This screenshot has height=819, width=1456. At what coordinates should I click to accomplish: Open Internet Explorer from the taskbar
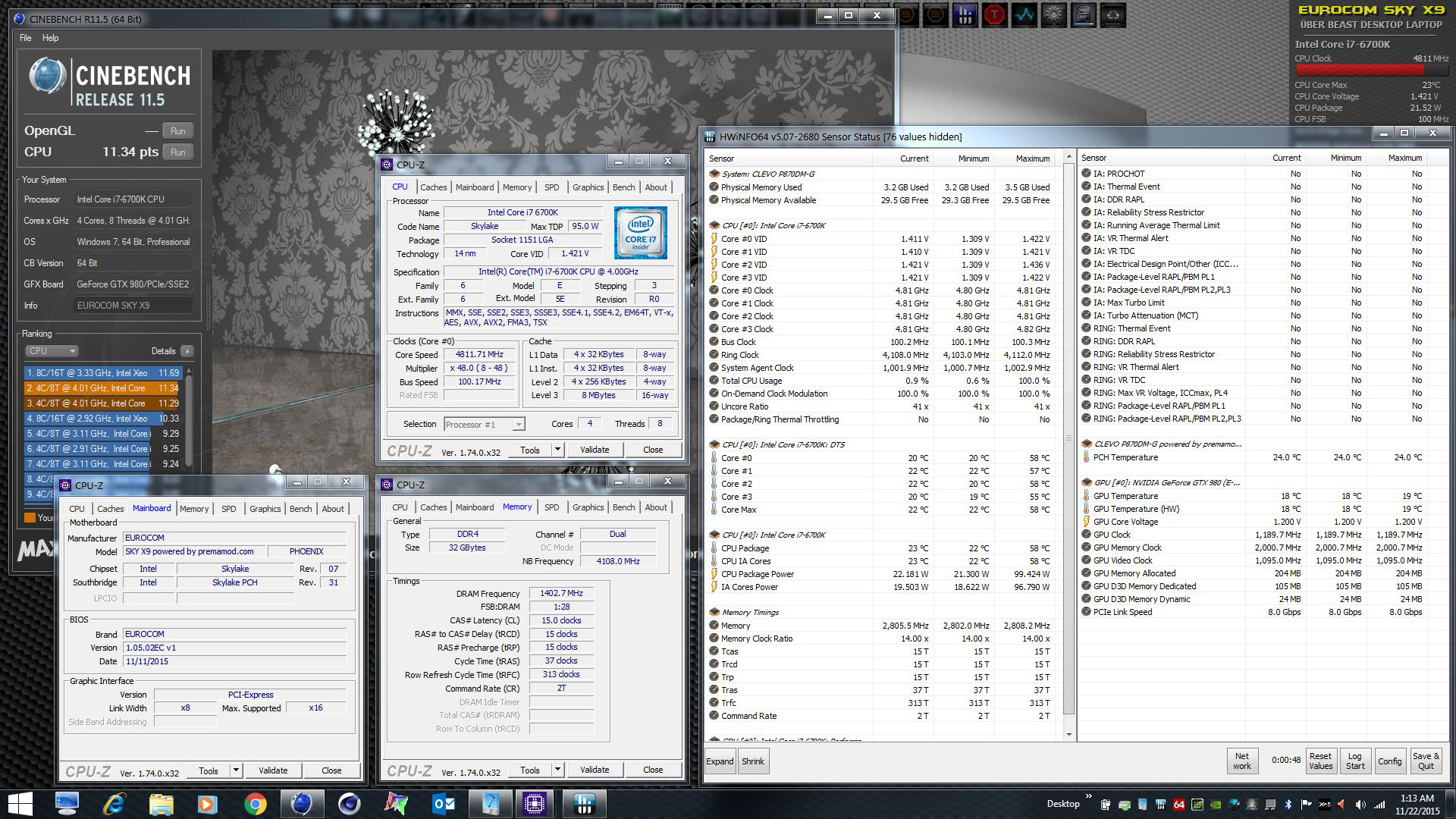[114, 804]
